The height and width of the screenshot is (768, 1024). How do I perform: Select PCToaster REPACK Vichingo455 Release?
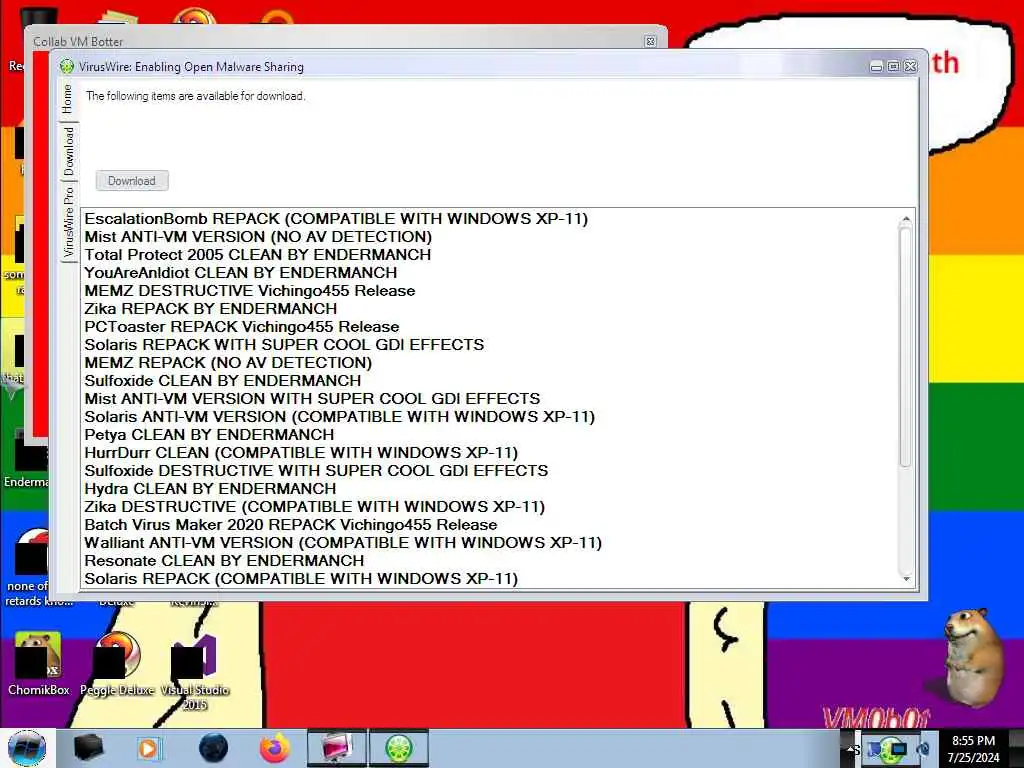(x=242, y=327)
